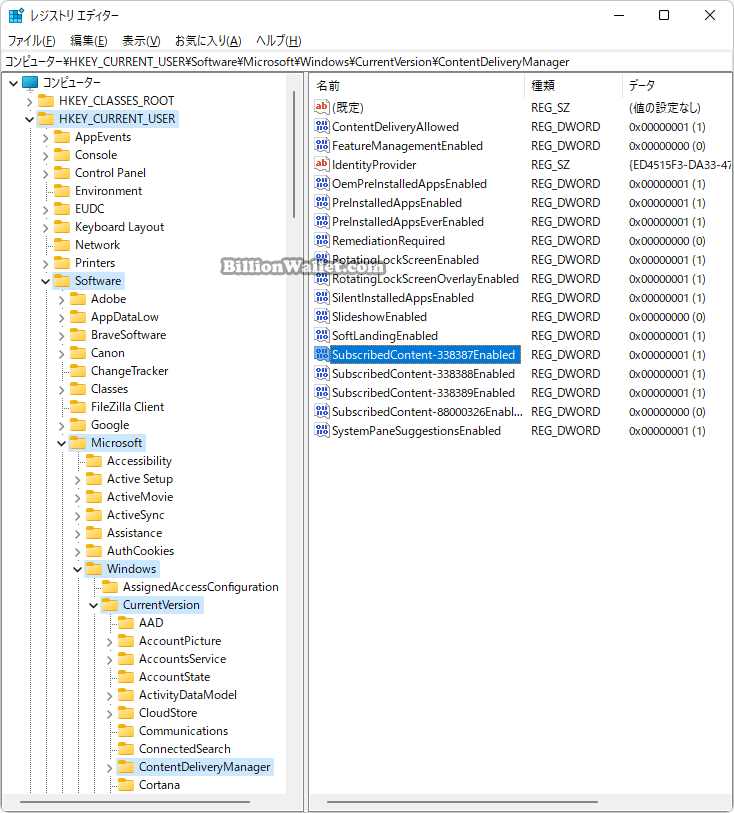Select the PreInstalledAppsEverEnabled value name
The image size is (734, 813).
[x=408, y=221]
